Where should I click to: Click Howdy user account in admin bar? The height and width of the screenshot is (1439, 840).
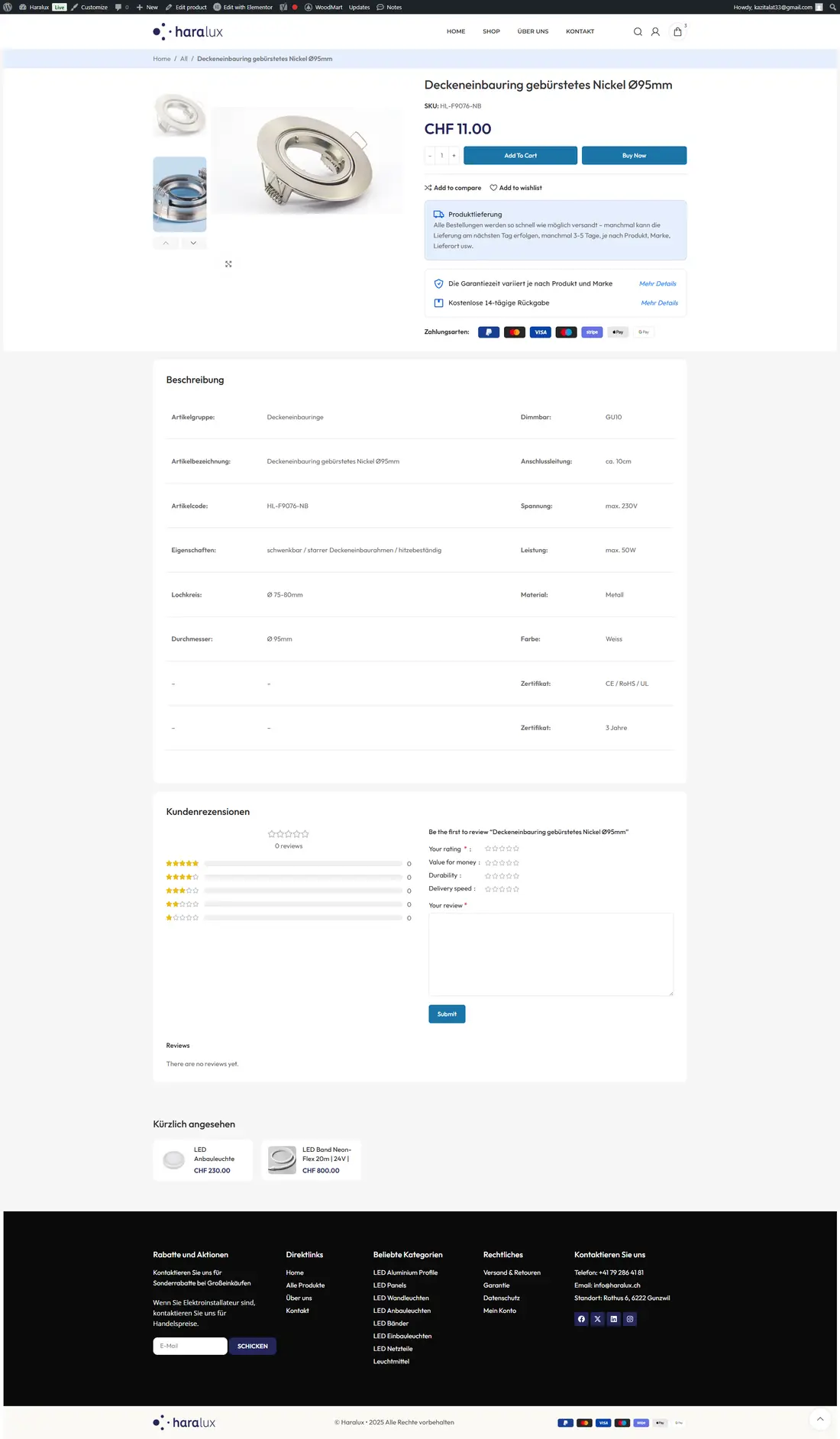[x=778, y=7]
